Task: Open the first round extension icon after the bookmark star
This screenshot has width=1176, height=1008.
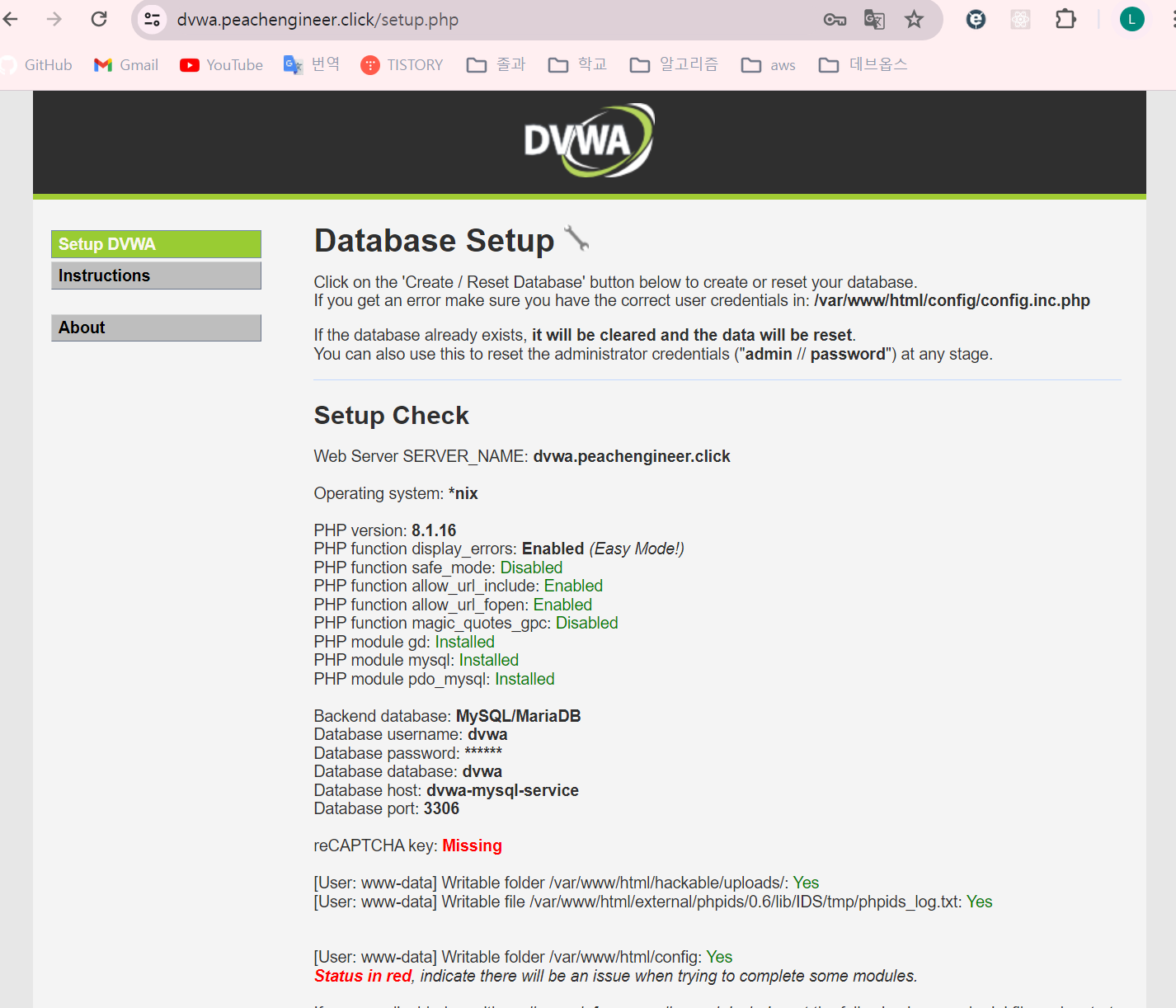Action: [x=976, y=19]
